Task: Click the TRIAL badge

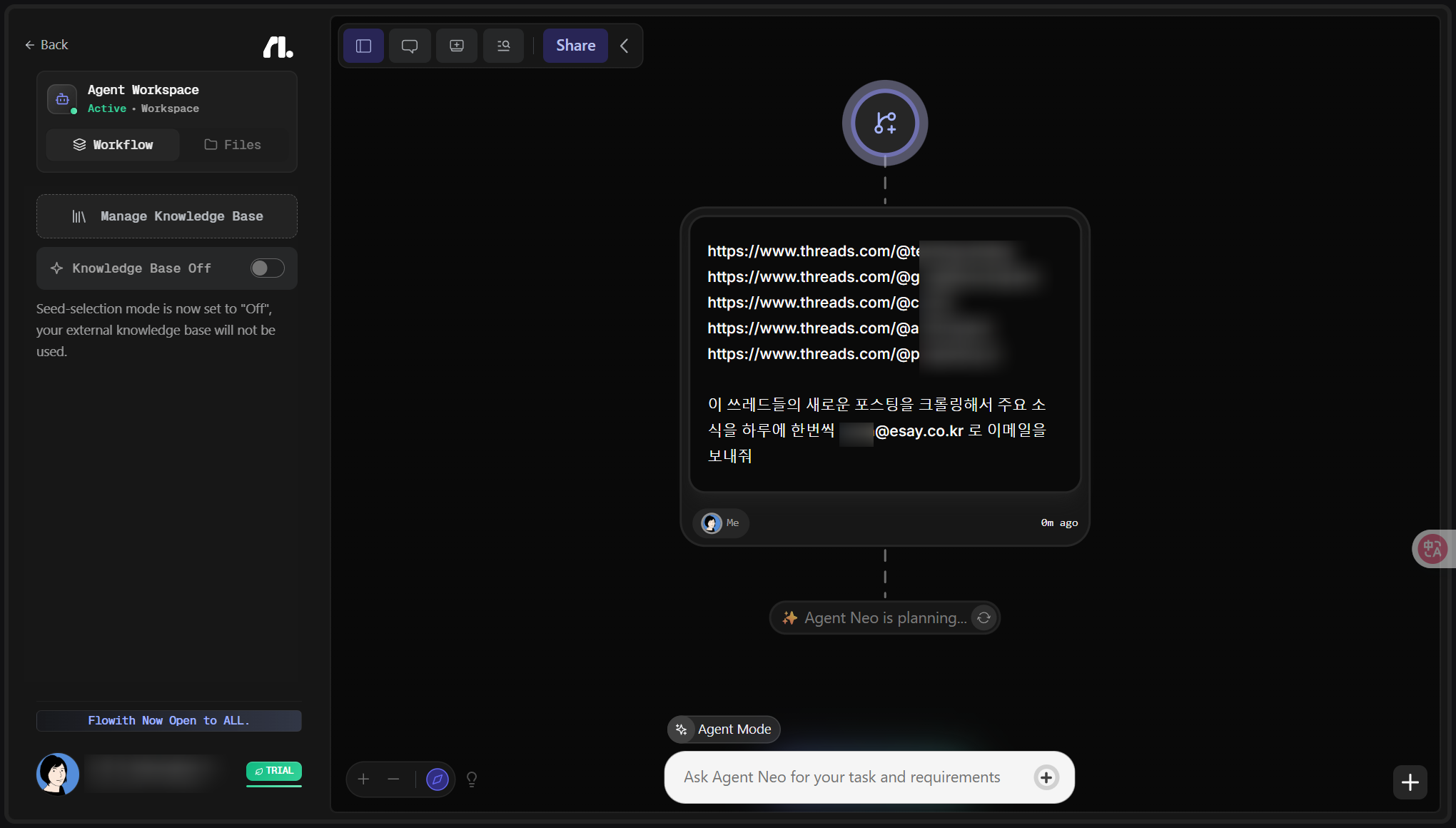Action: tap(274, 771)
